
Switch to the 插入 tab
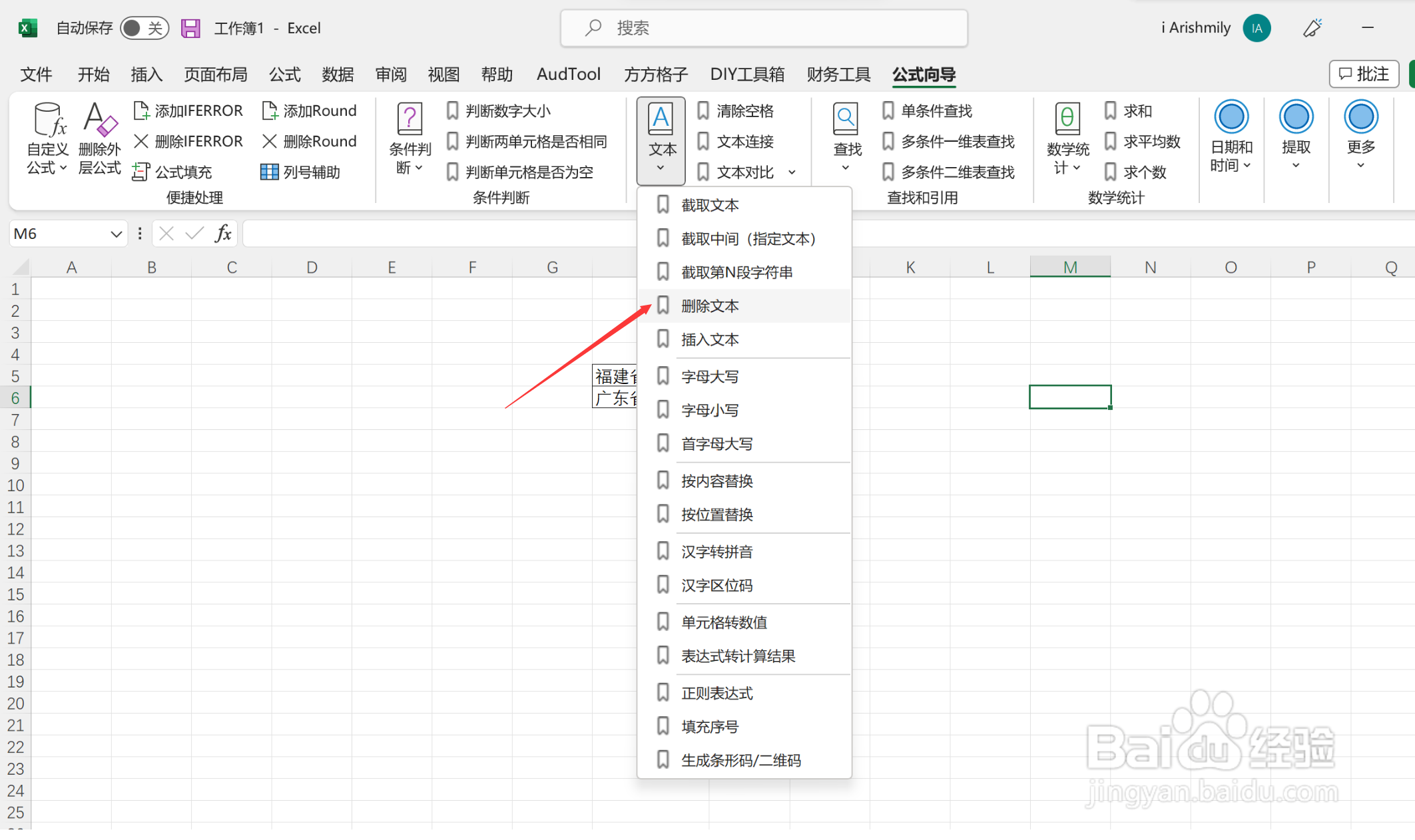[146, 74]
